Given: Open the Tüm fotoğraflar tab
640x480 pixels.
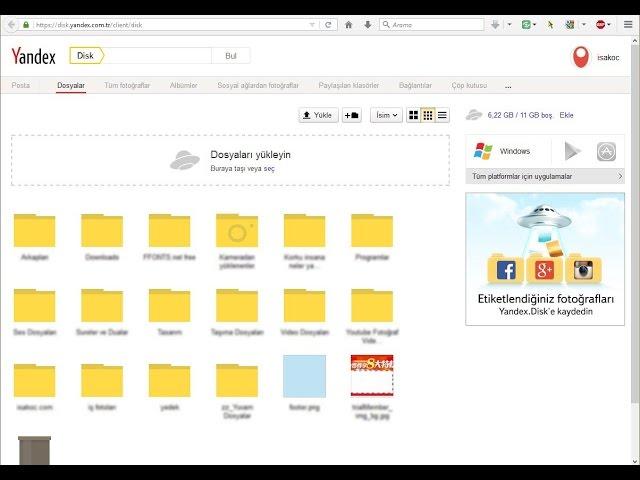Looking at the screenshot, I should tap(127, 85).
